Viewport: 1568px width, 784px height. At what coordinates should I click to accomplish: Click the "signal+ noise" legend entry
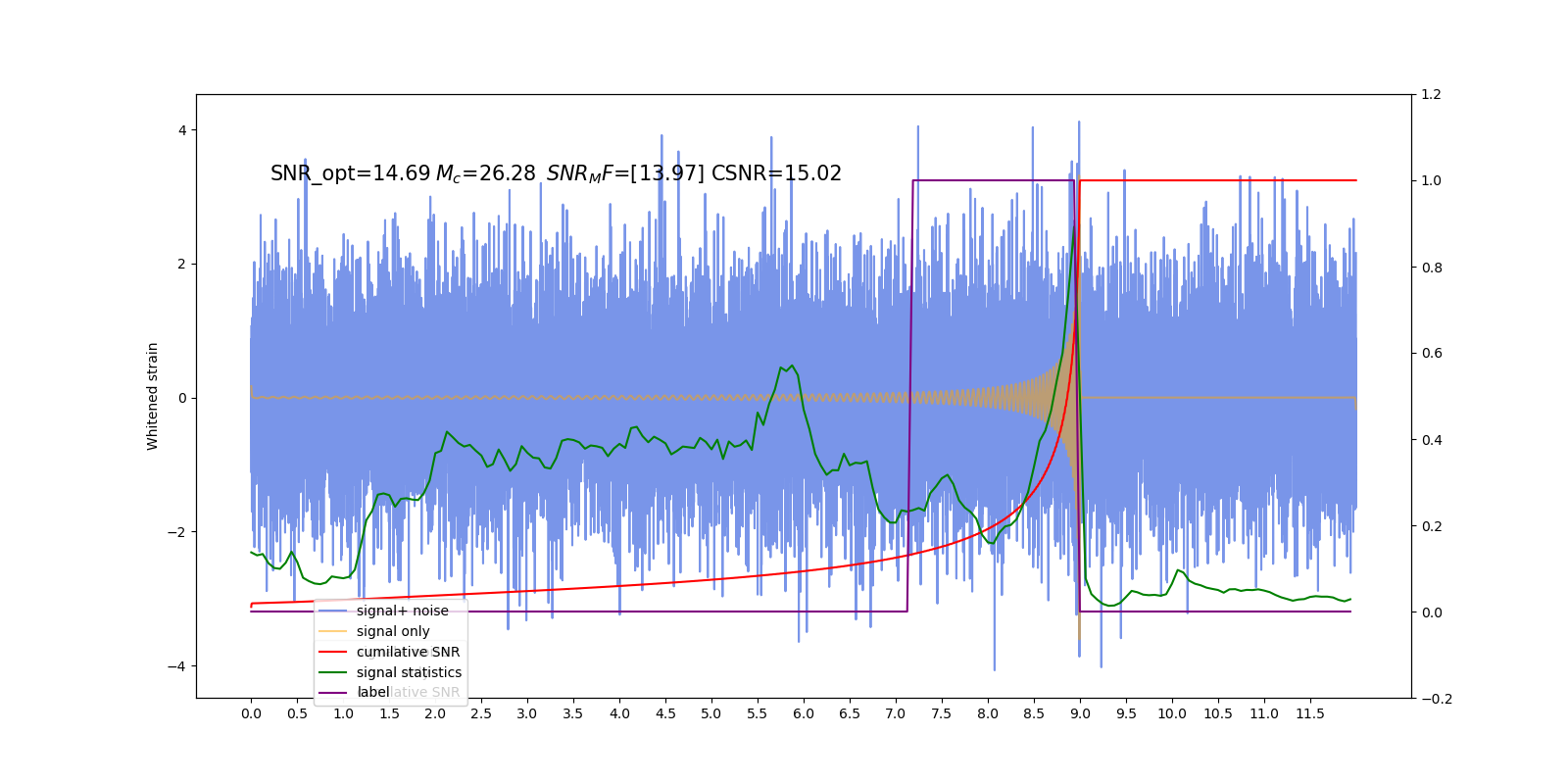(402, 611)
